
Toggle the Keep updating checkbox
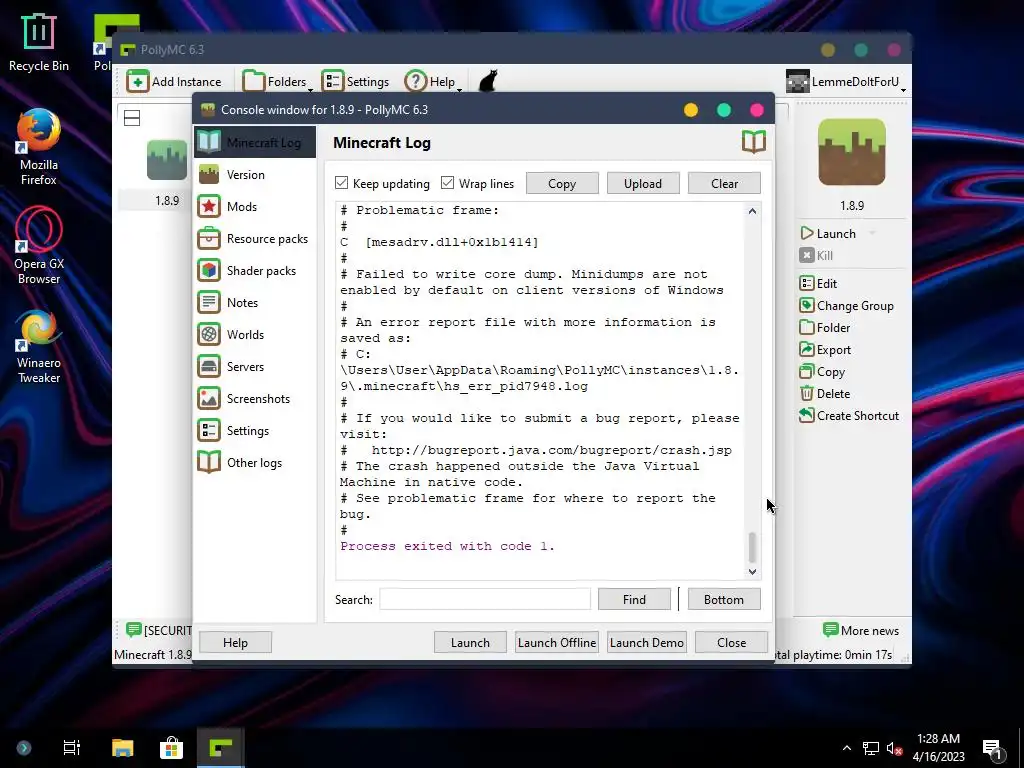tap(342, 183)
